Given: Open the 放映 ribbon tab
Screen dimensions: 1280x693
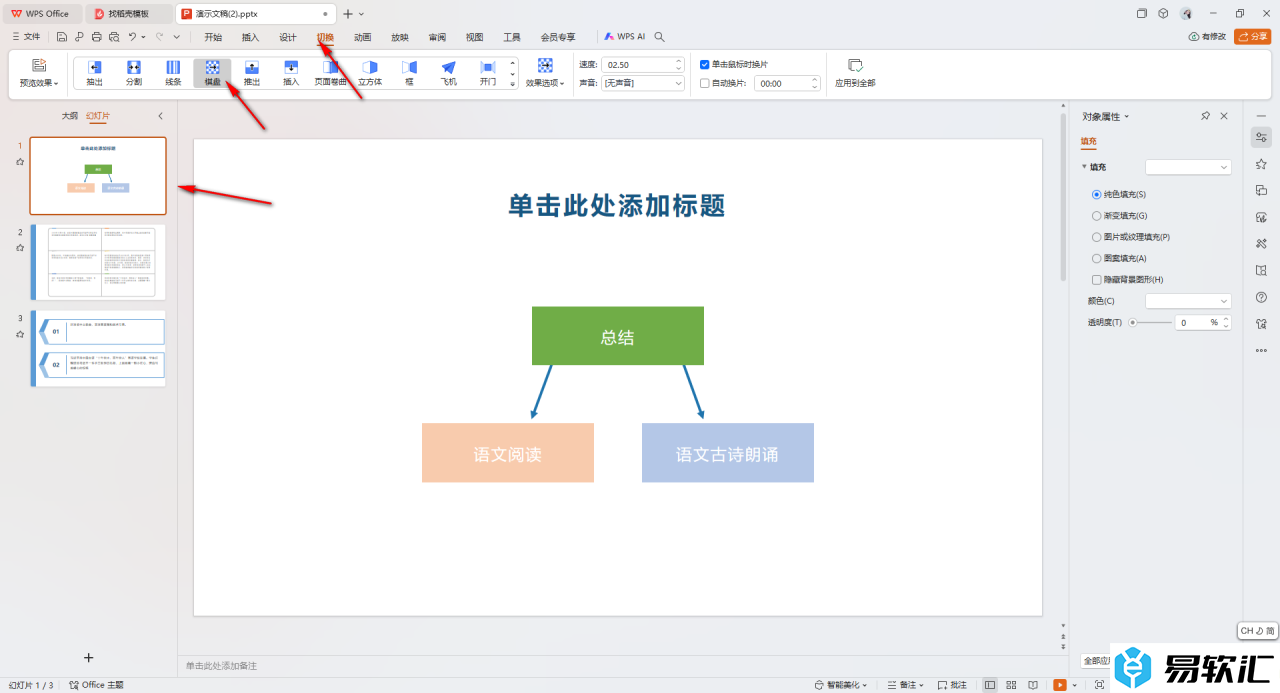Looking at the screenshot, I should click(400, 37).
